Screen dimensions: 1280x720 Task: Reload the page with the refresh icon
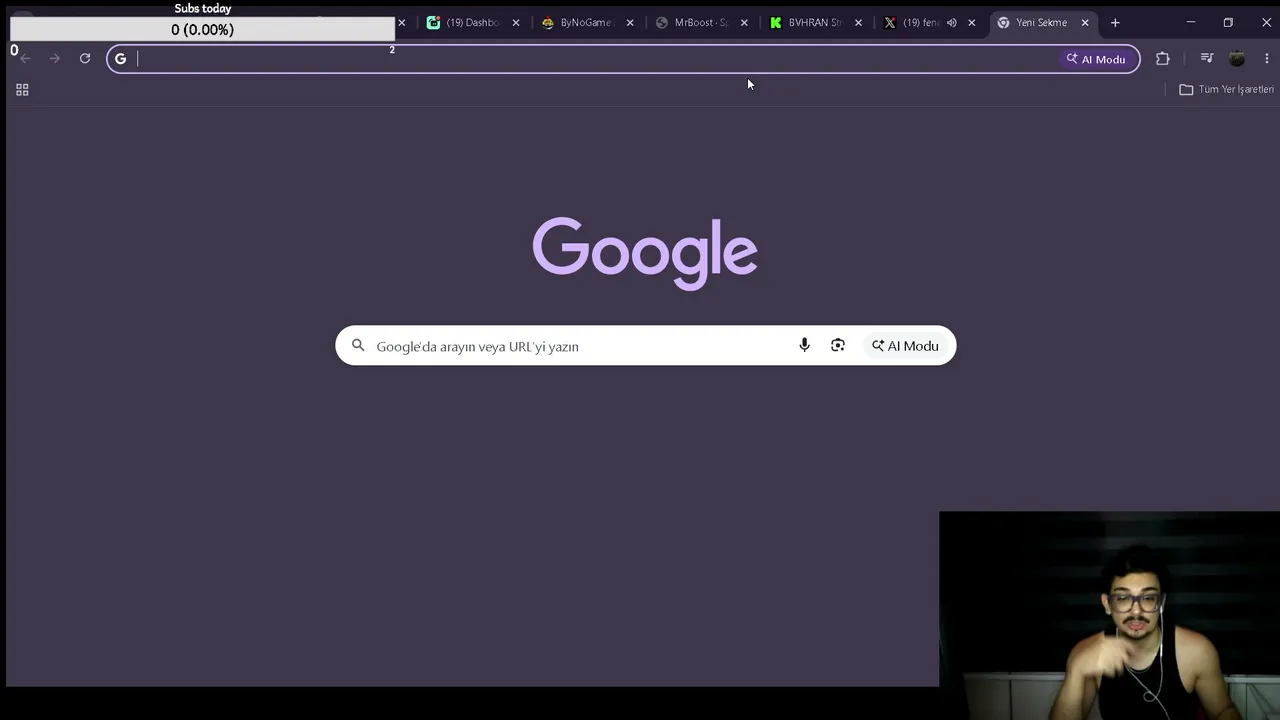pyautogui.click(x=85, y=59)
